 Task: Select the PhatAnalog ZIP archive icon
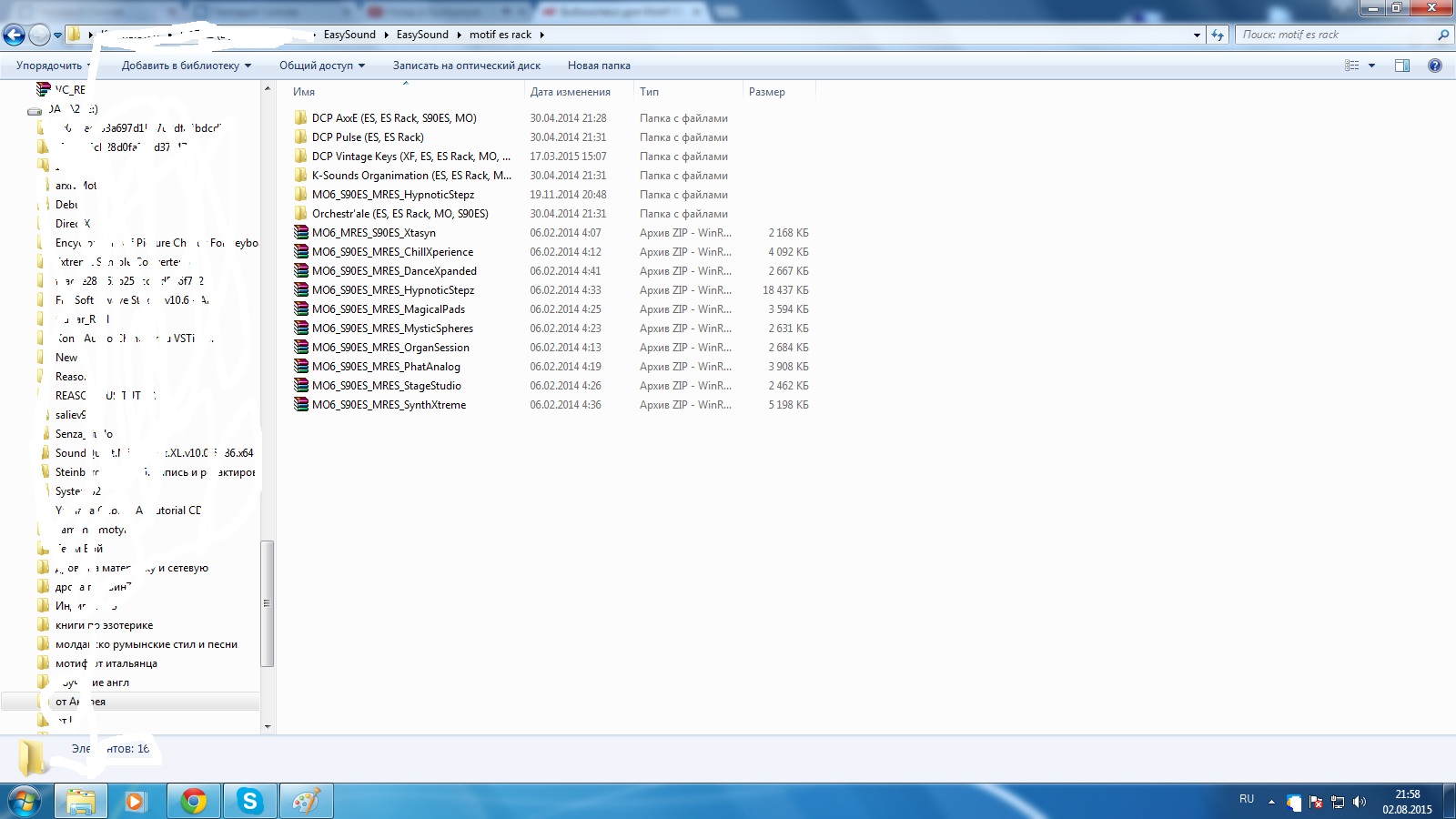pyautogui.click(x=300, y=367)
